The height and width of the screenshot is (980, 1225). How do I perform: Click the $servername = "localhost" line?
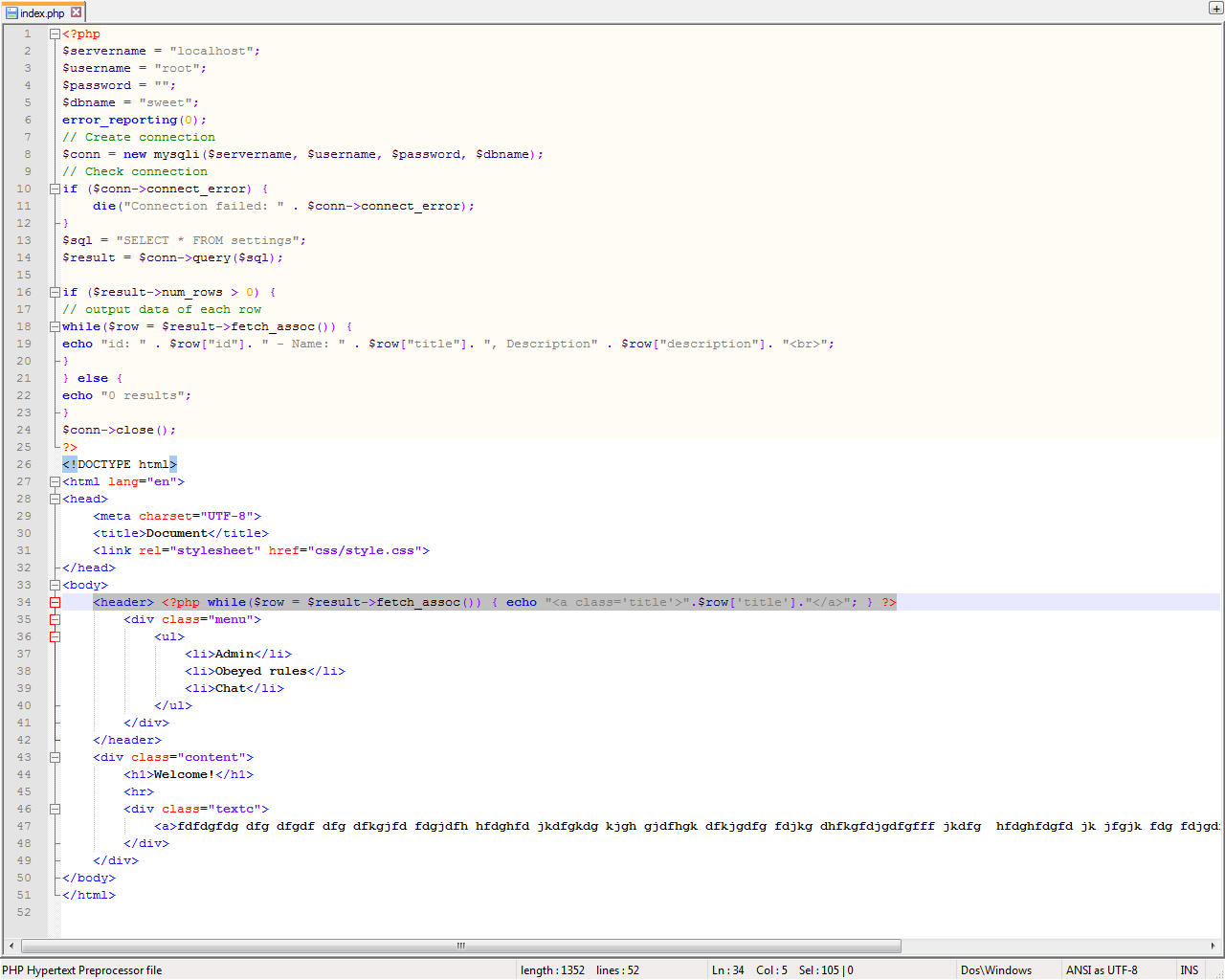click(x=161, y=51)
